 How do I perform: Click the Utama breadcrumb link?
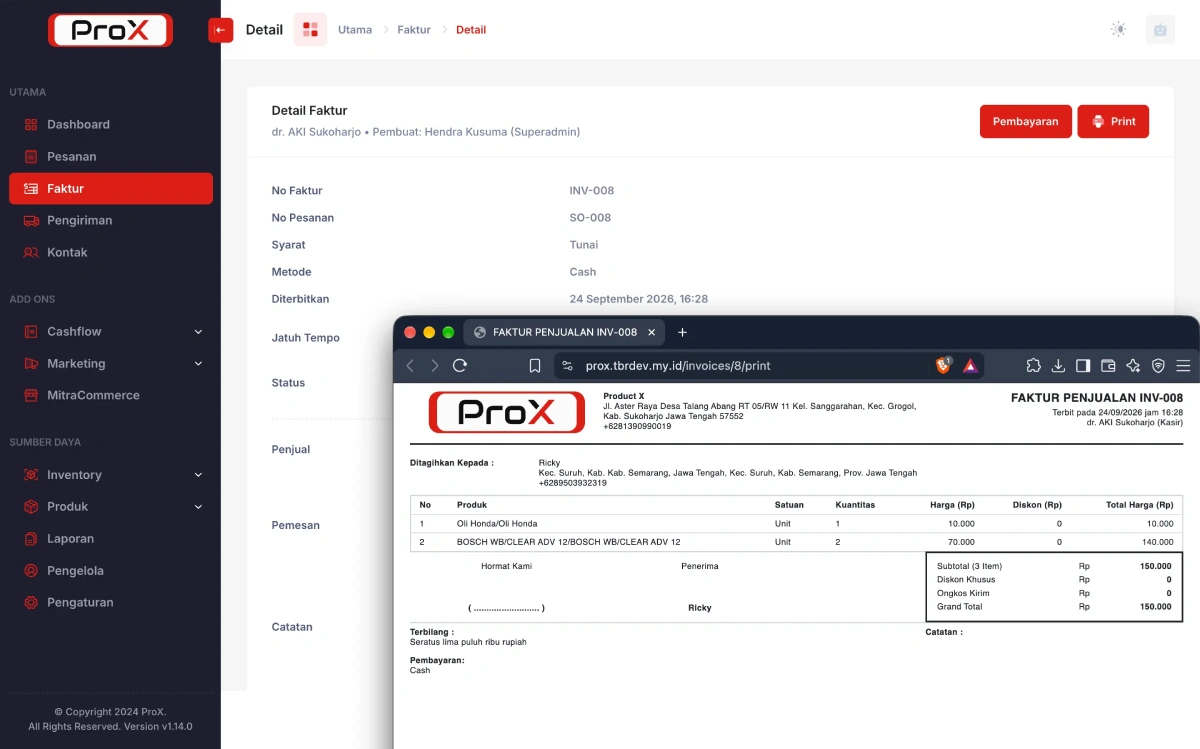(x=355, y=30)
